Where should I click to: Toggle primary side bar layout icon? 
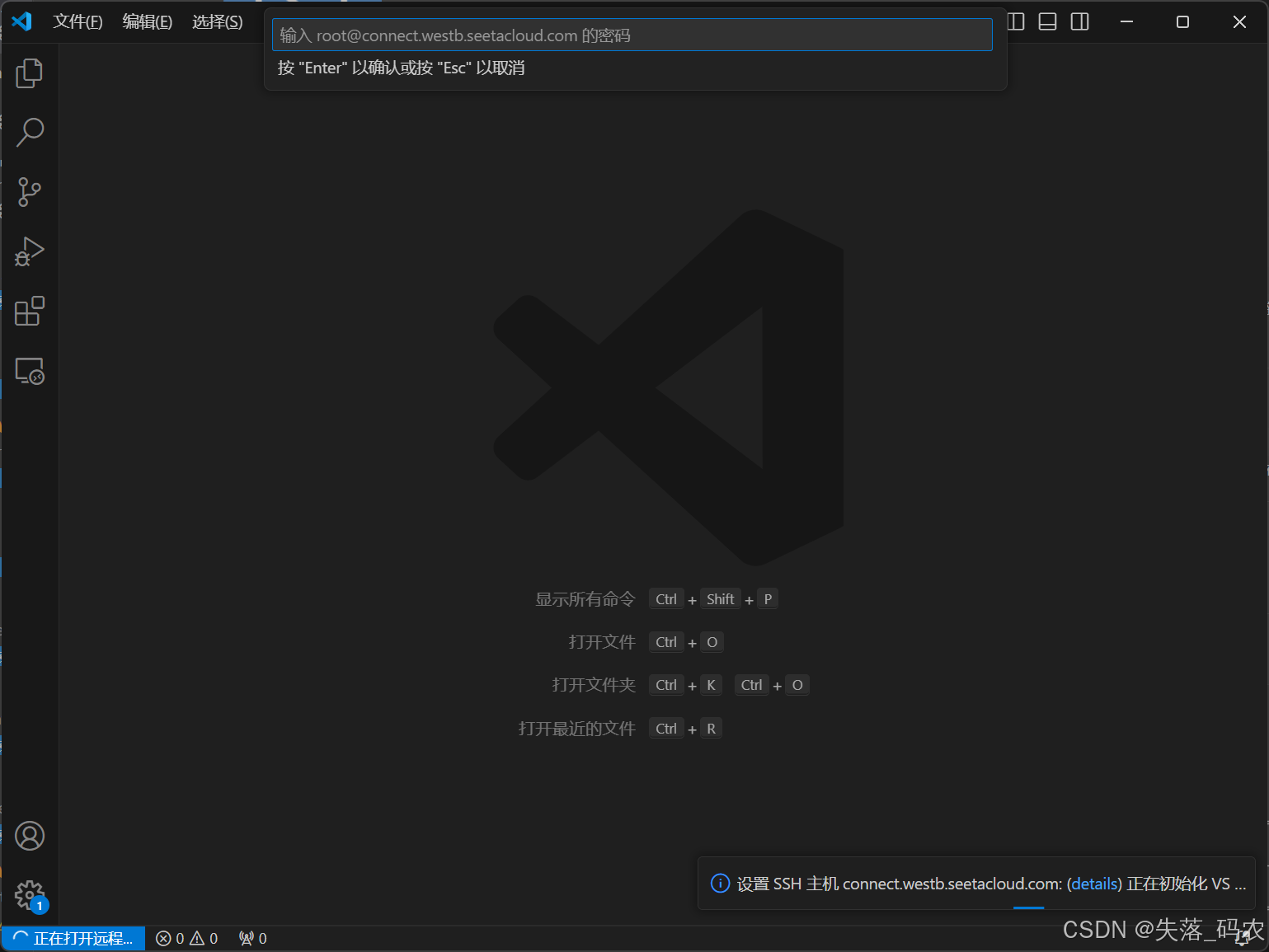(1016, 21)
